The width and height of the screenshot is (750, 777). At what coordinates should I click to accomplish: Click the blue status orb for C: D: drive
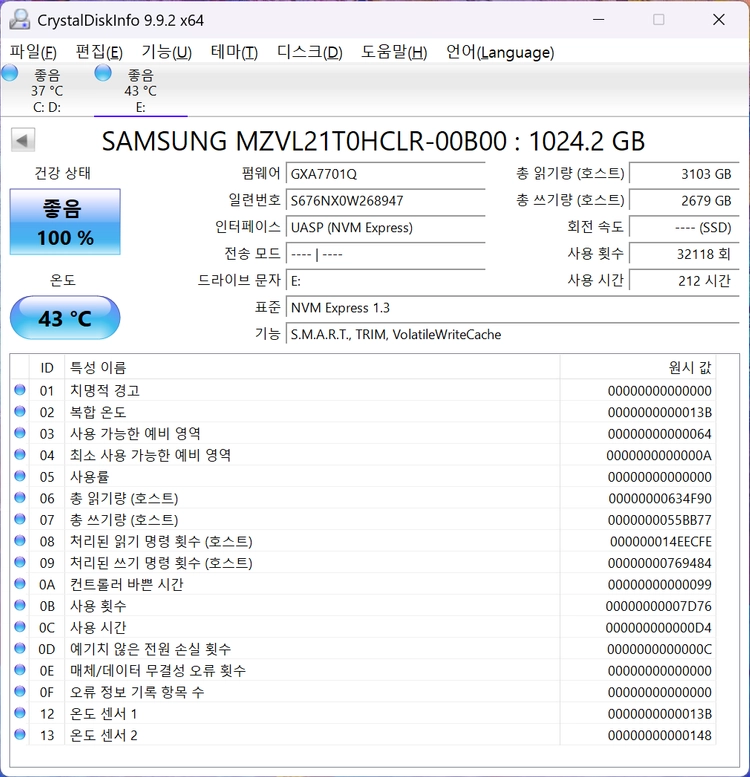10,73
